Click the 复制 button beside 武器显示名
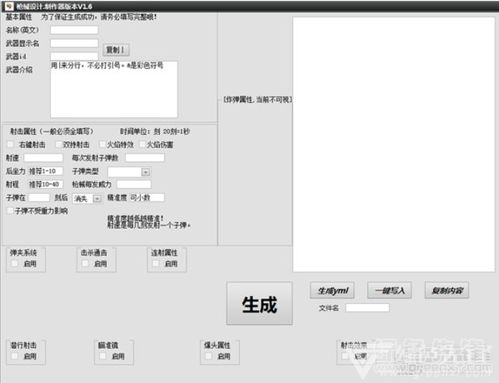The image size is (499, 383). tap(116, 50)
